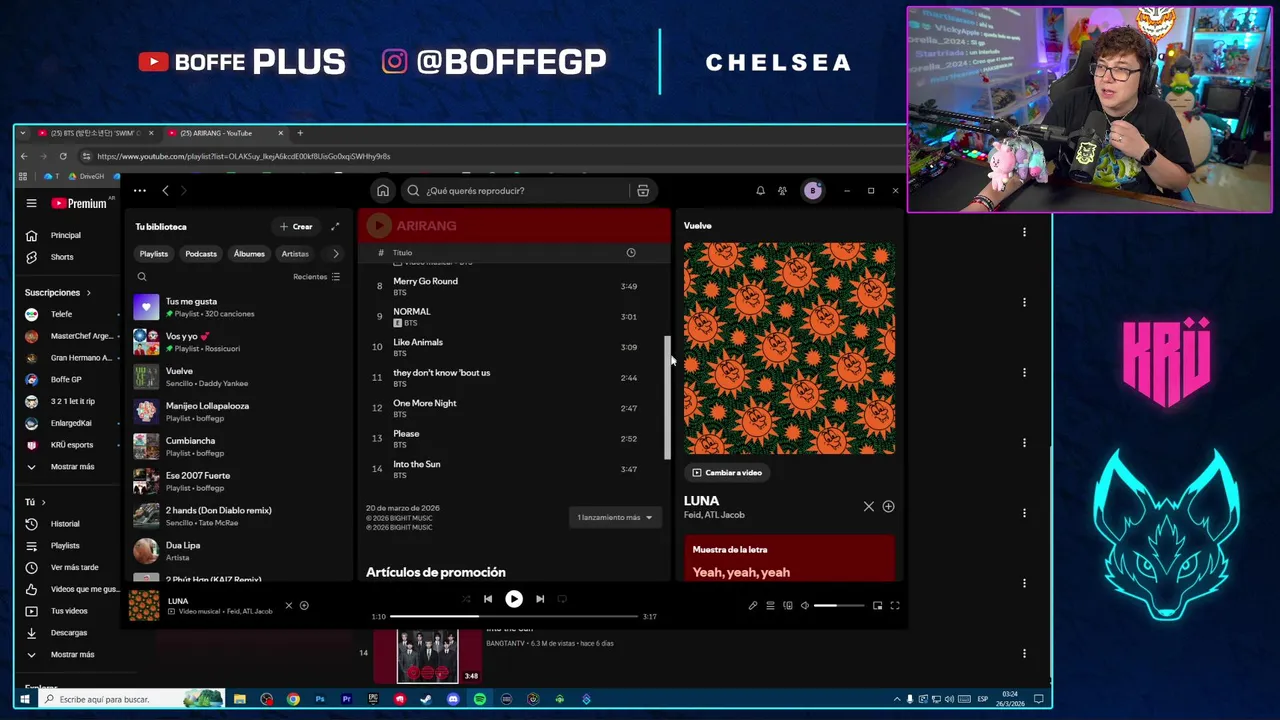Open Spotify profile avatar B
The height and width of the screenshot is (720, 1280).
(x=812, y=191)
